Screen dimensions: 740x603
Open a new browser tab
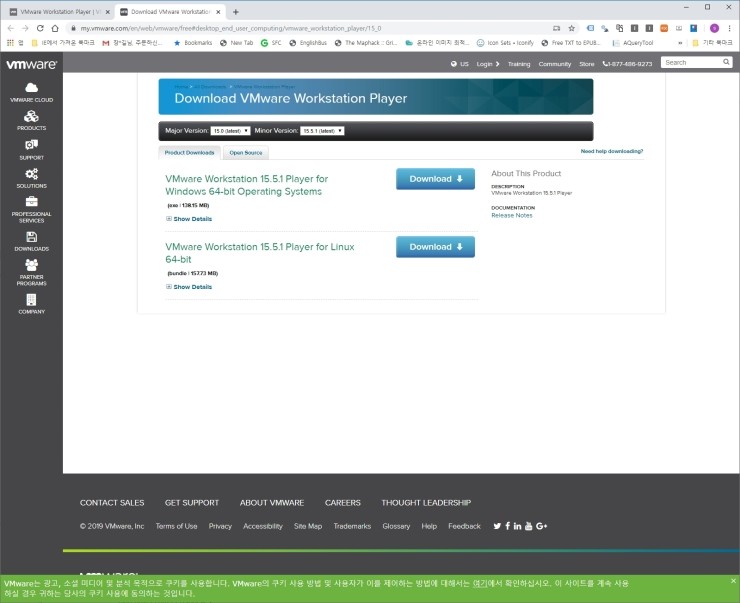coord(235,12)
